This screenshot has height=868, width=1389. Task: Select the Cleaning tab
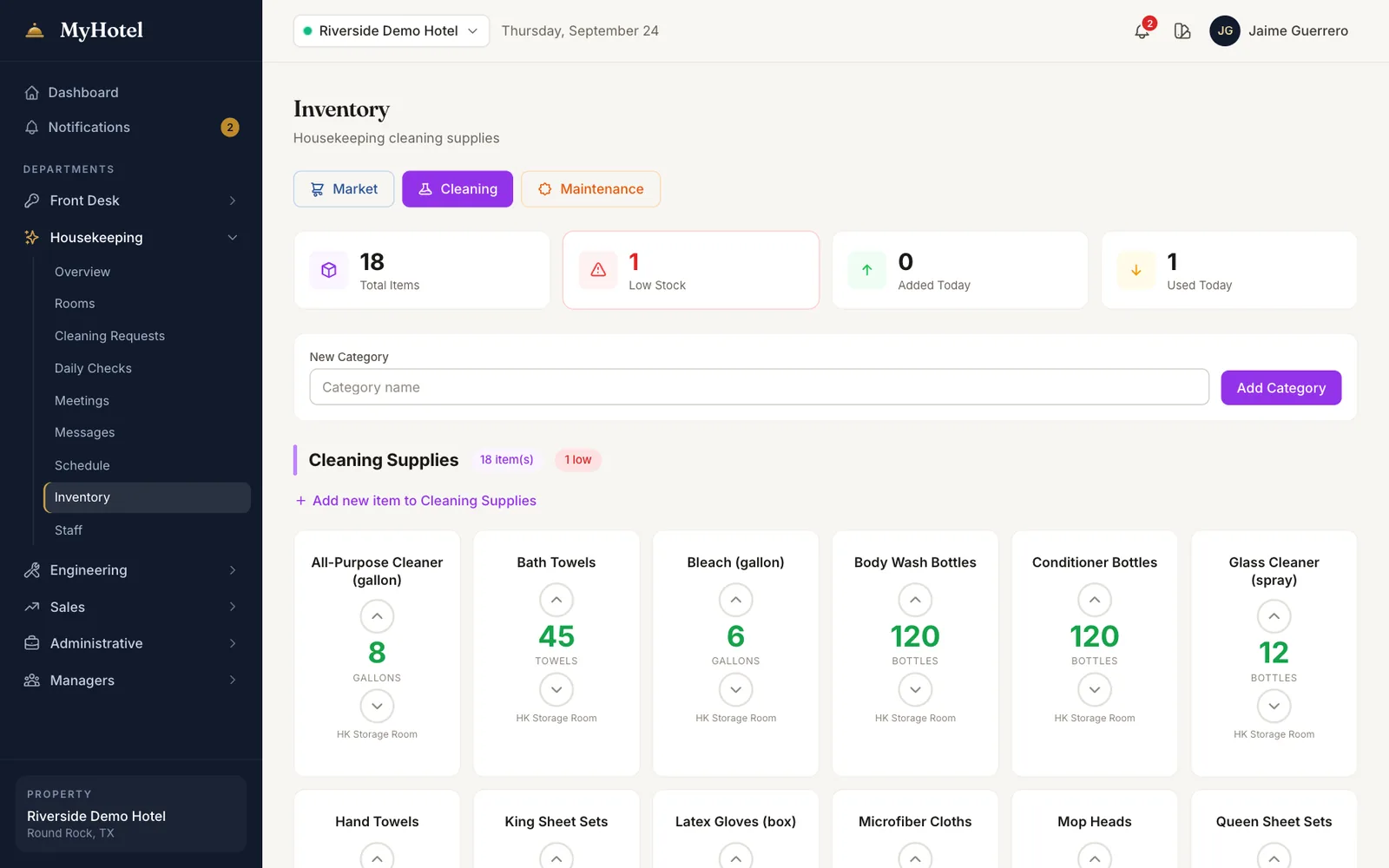click(x=458, y=189)
